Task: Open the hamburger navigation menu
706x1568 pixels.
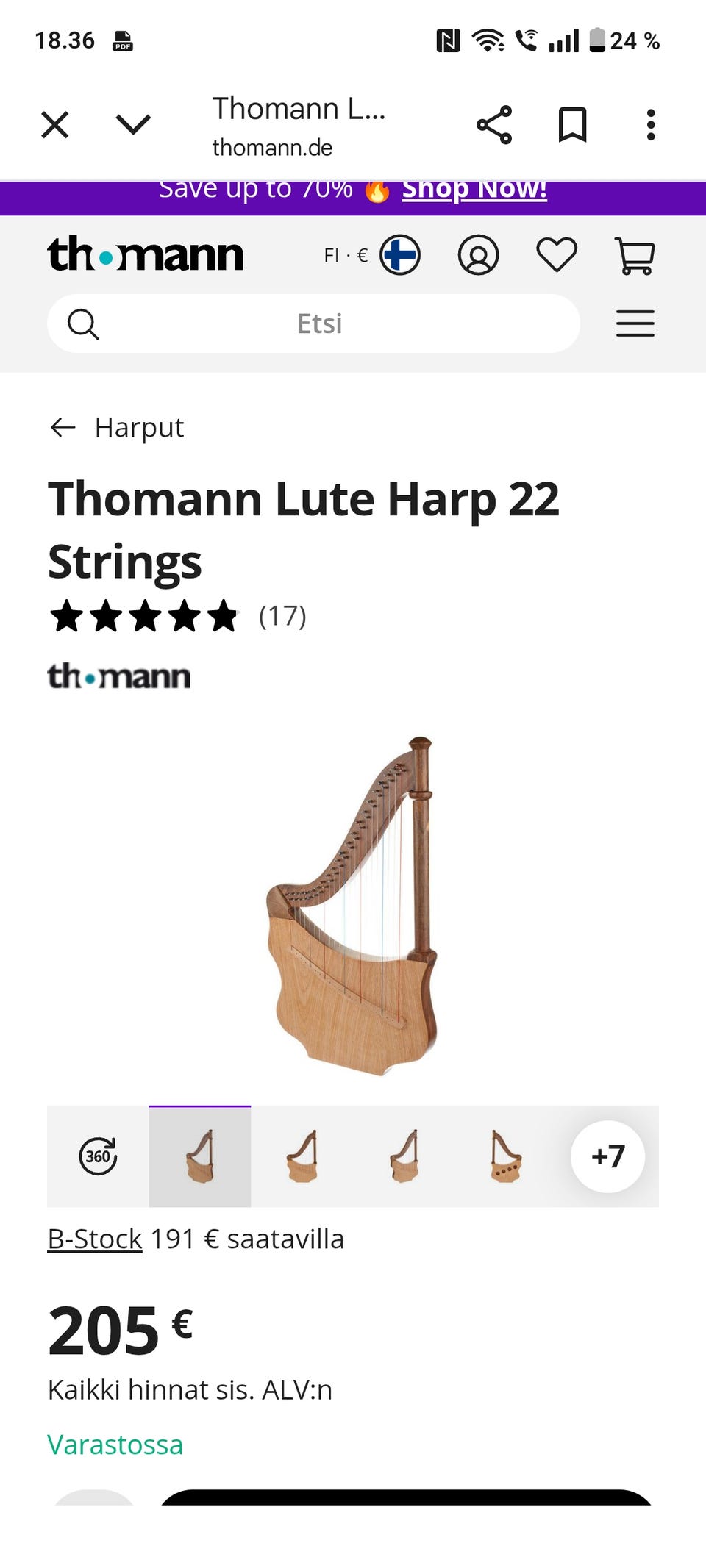Action: coord(635,323)
